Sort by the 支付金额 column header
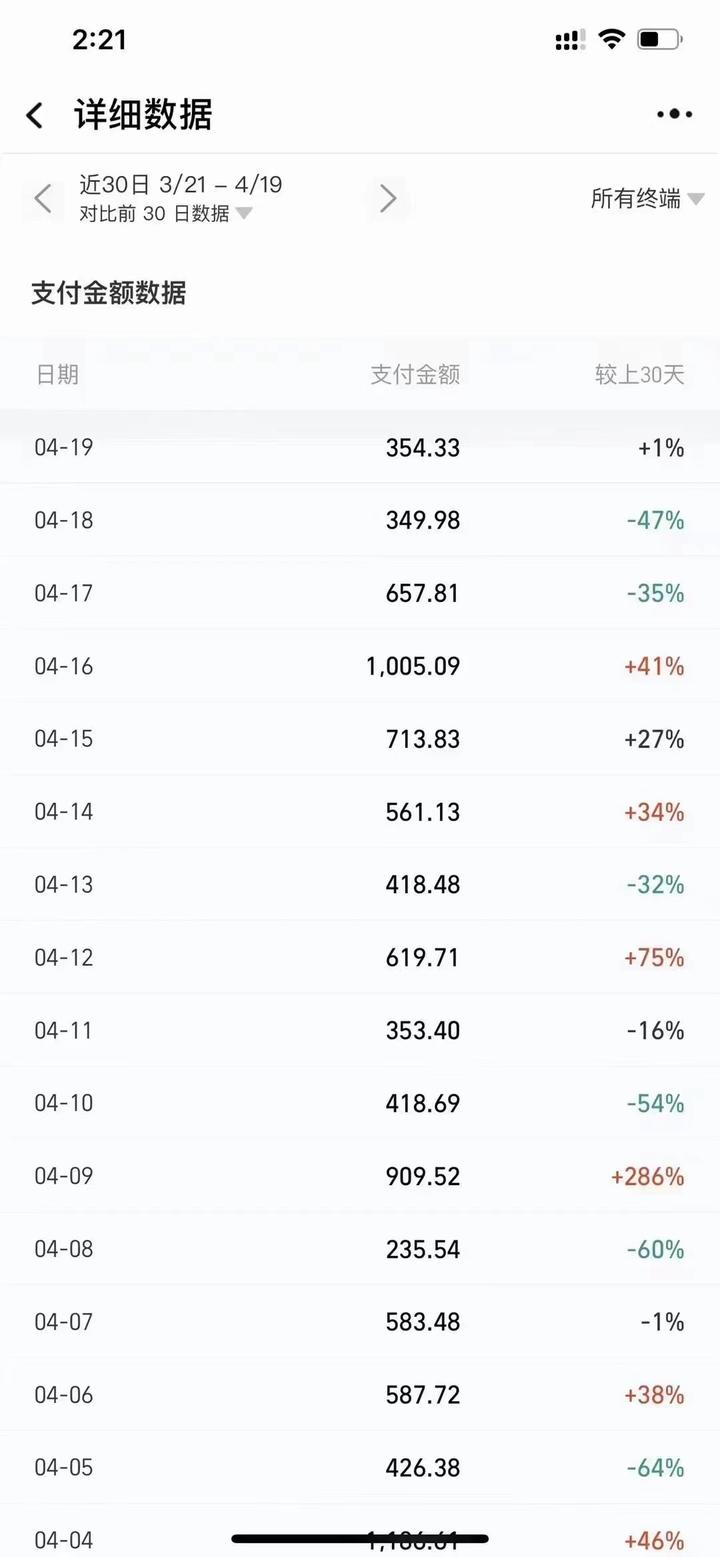The image size is (720, 1557). tap(415, 375)
